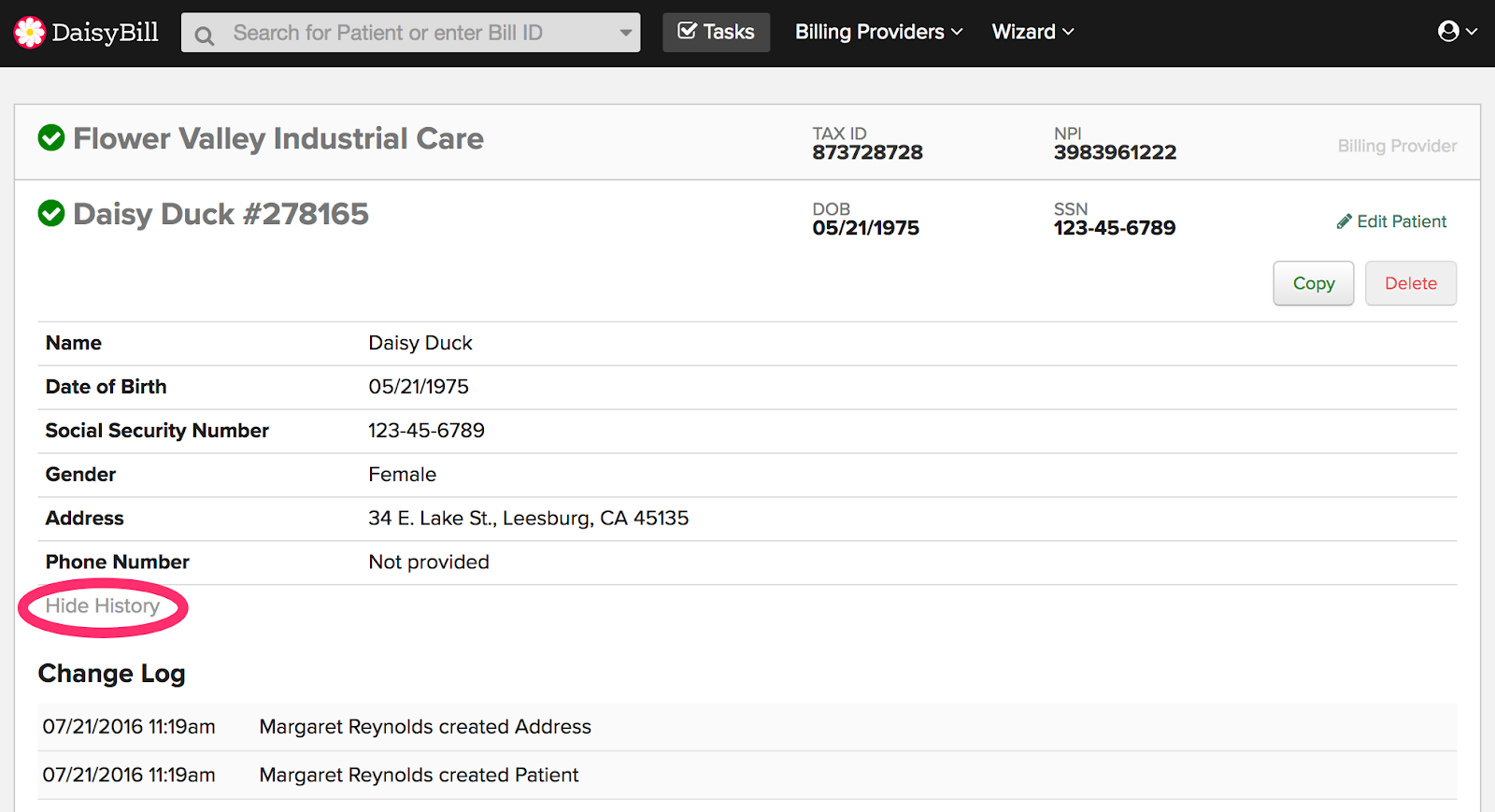Click the DaisyBill brand name text
This screenshot has width=1495, height=812.
tap(105, 33)
